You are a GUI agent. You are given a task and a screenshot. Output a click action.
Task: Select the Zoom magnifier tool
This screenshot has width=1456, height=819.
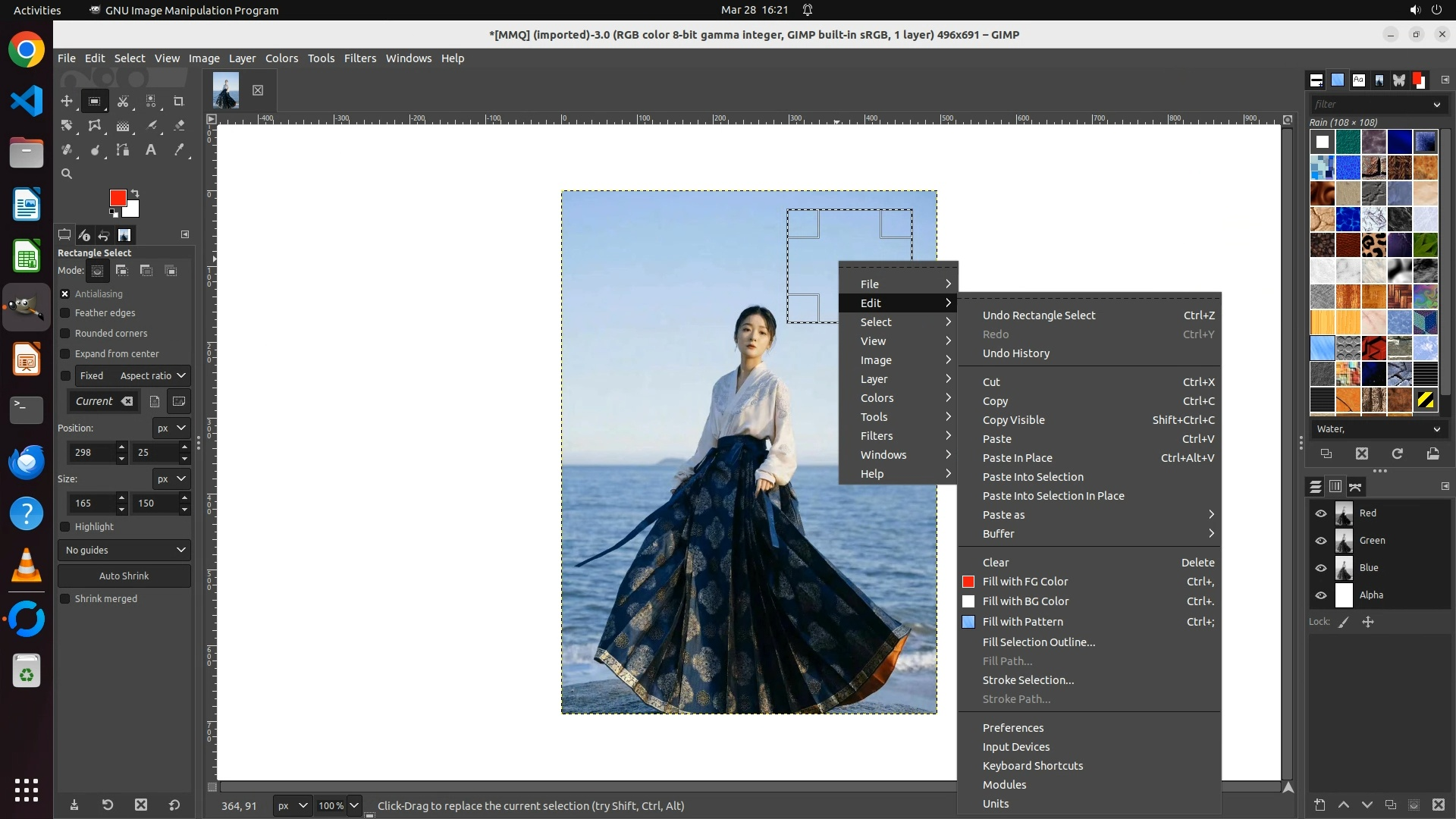[x=67, y=174]
